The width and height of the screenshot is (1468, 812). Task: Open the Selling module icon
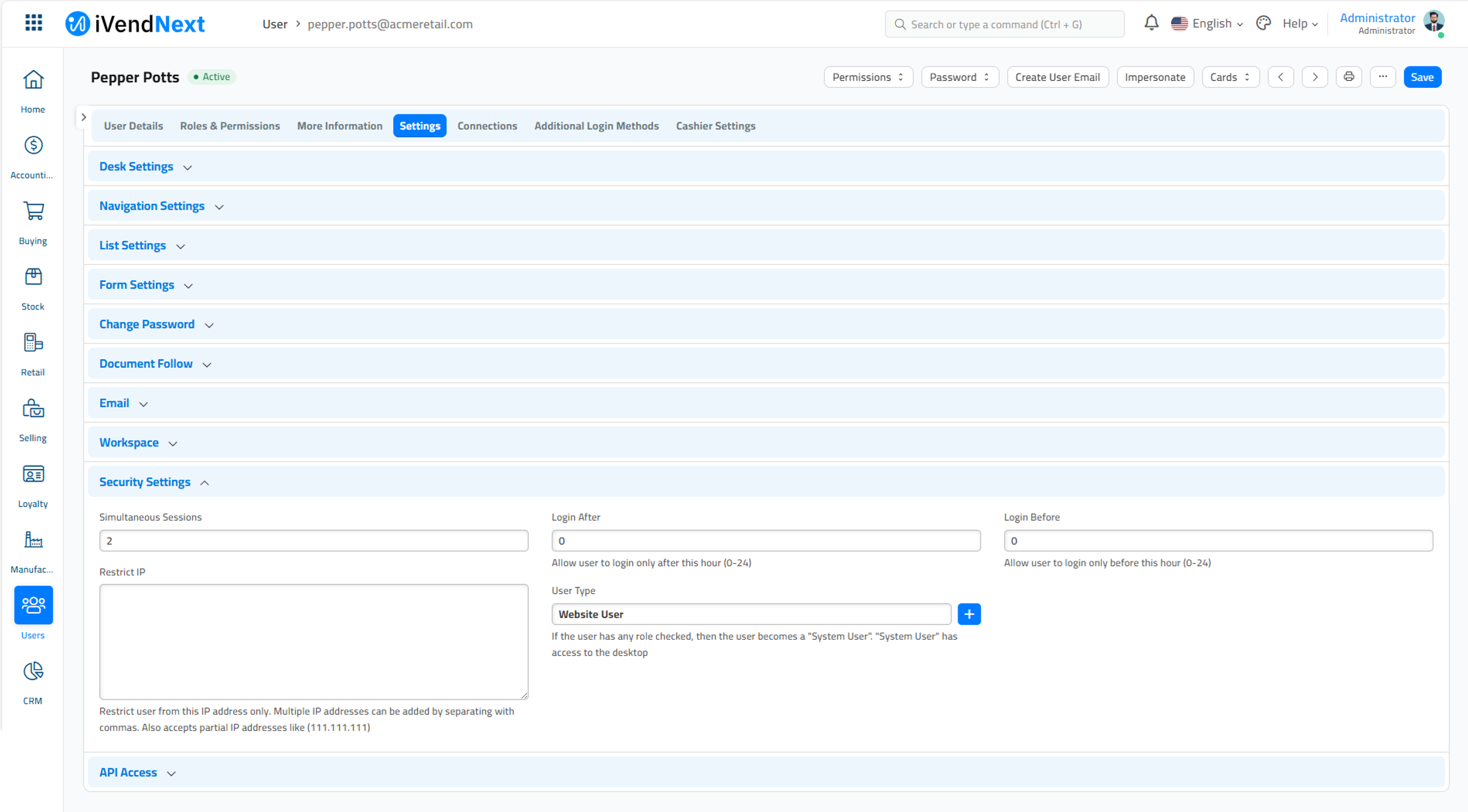(x=33, y=408)
